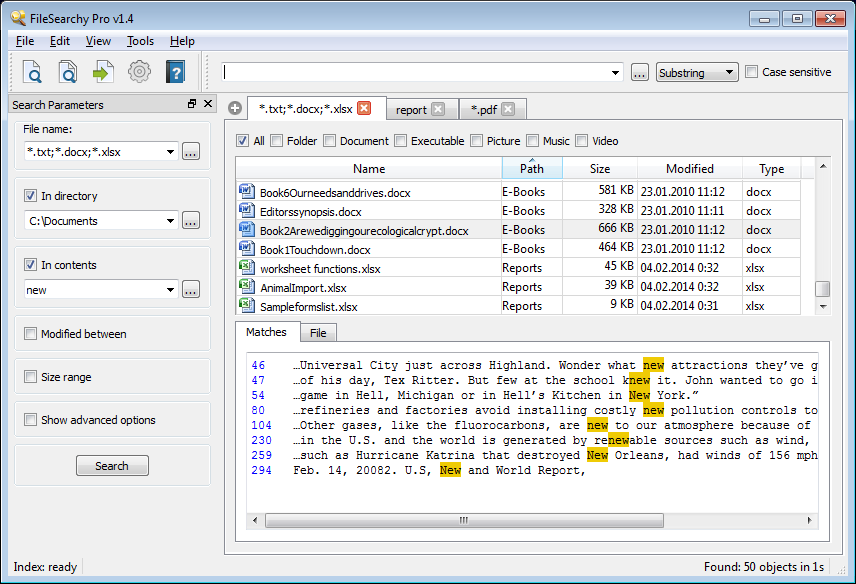Screen dimensions: 856x584
Task: Click the new search toolbar icon
Action: point(32,72)
